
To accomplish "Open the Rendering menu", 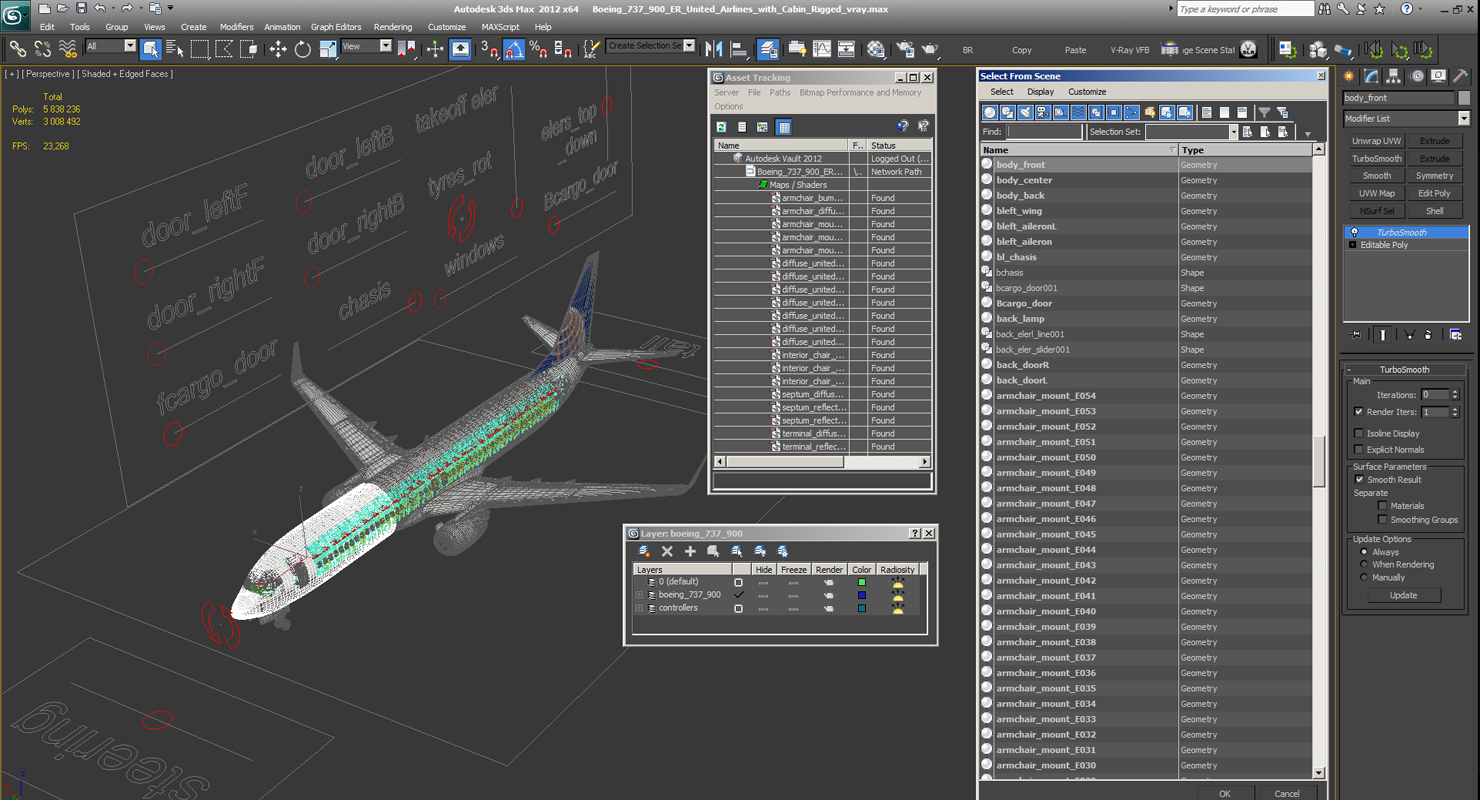I will (392, 27).
